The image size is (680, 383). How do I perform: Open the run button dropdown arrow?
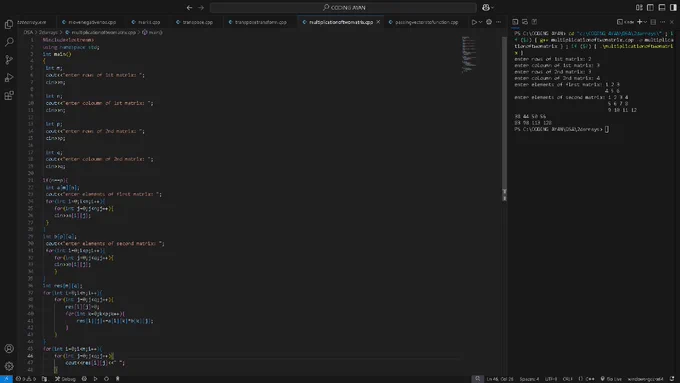click(x=481, y=22)
